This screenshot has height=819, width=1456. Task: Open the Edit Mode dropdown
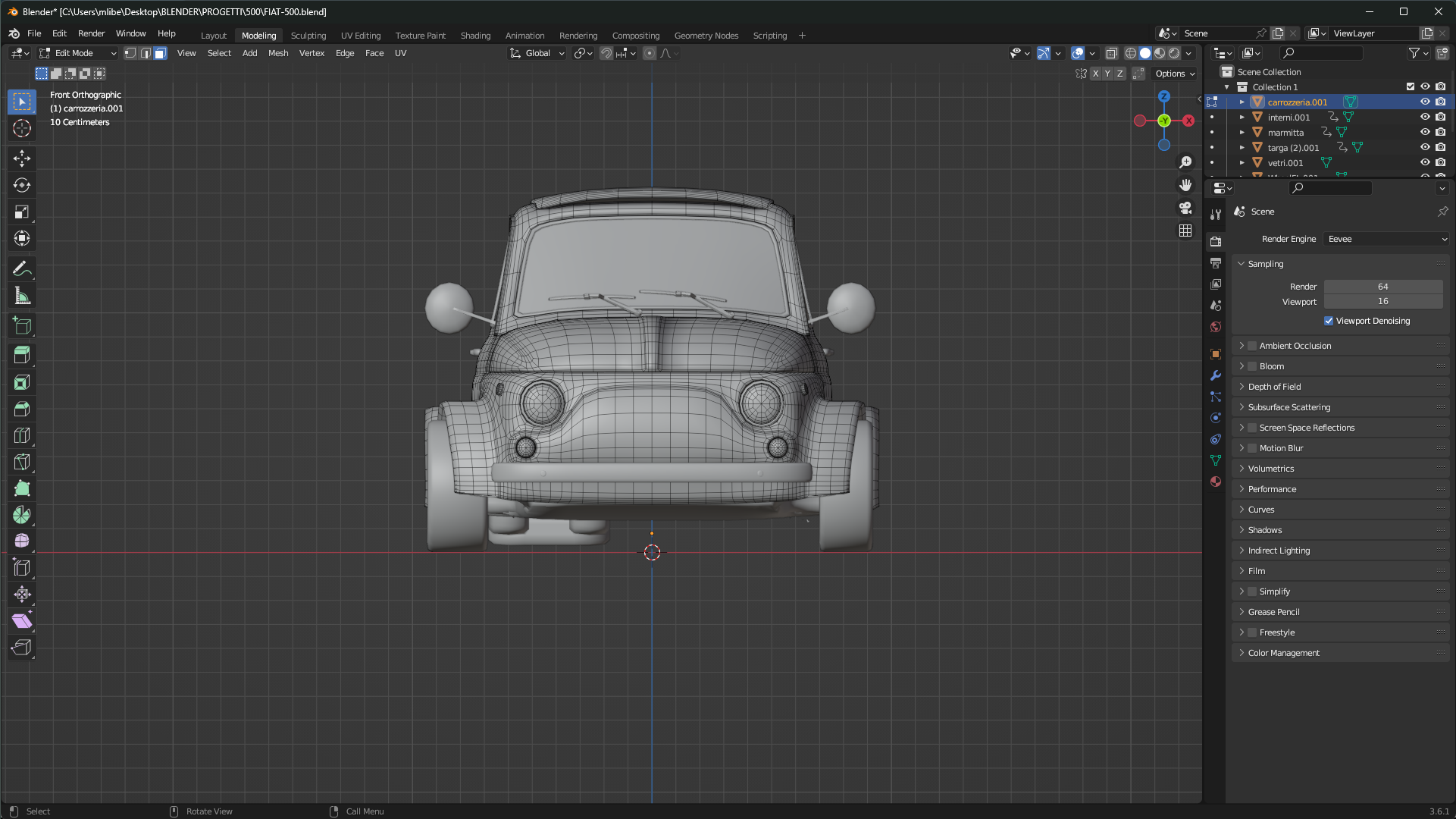coord(78,53)
